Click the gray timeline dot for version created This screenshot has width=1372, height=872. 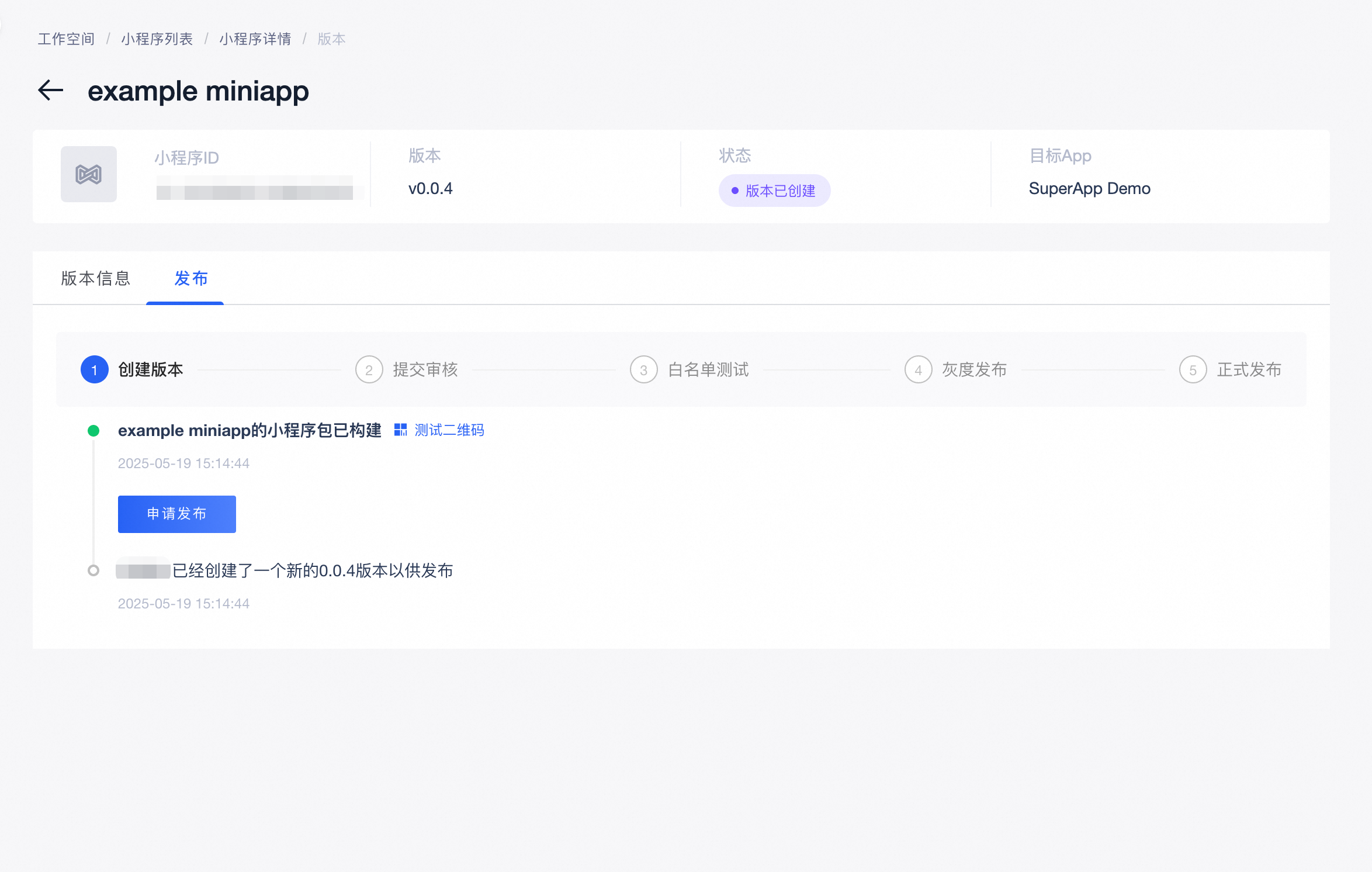(x=93, y=570)
